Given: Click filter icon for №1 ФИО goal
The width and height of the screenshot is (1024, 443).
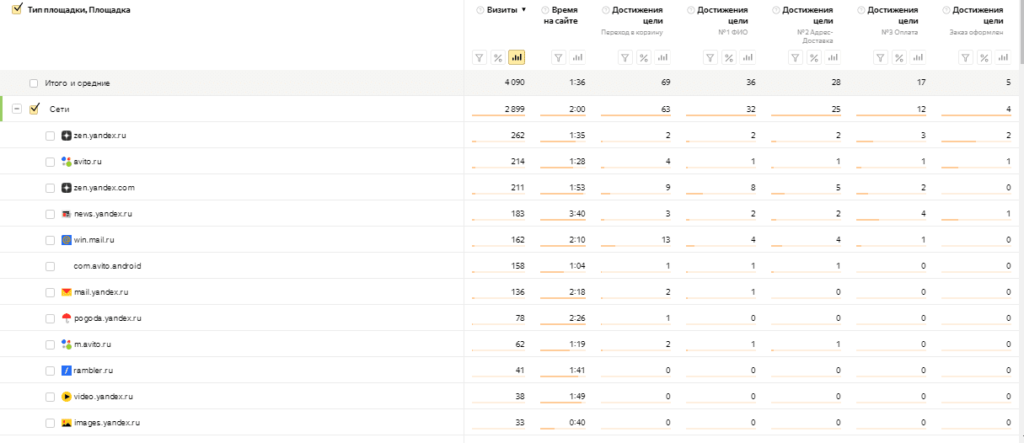Looking at the screenshot, I should click(x=711, y=58).
